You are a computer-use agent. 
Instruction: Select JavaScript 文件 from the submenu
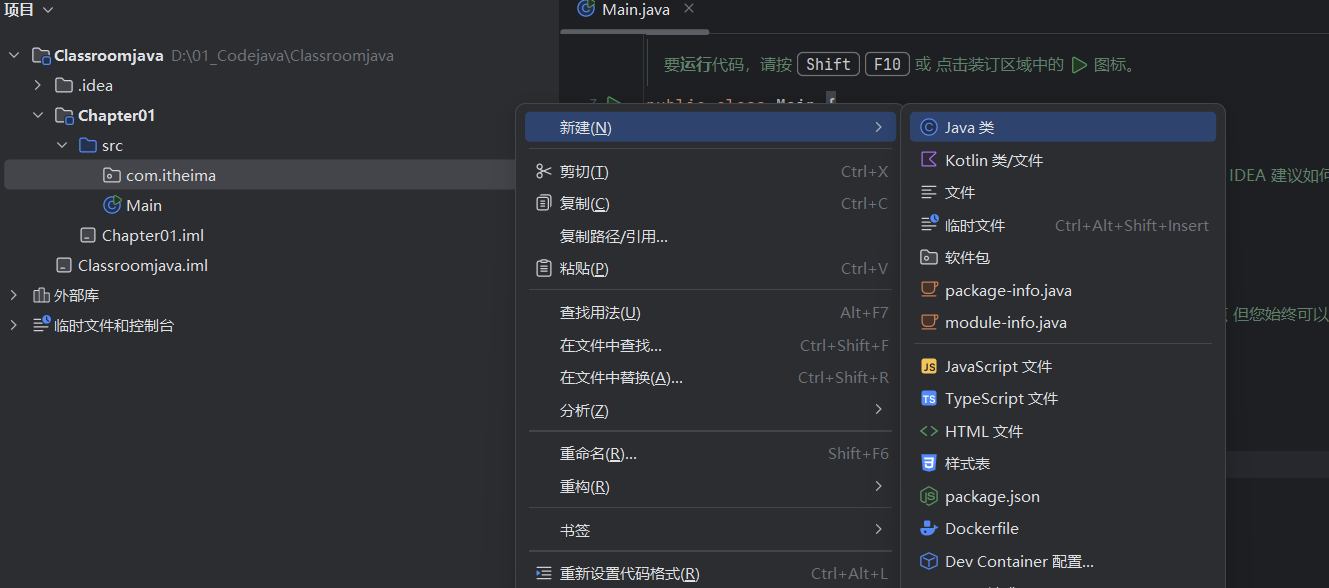[999, 366]
